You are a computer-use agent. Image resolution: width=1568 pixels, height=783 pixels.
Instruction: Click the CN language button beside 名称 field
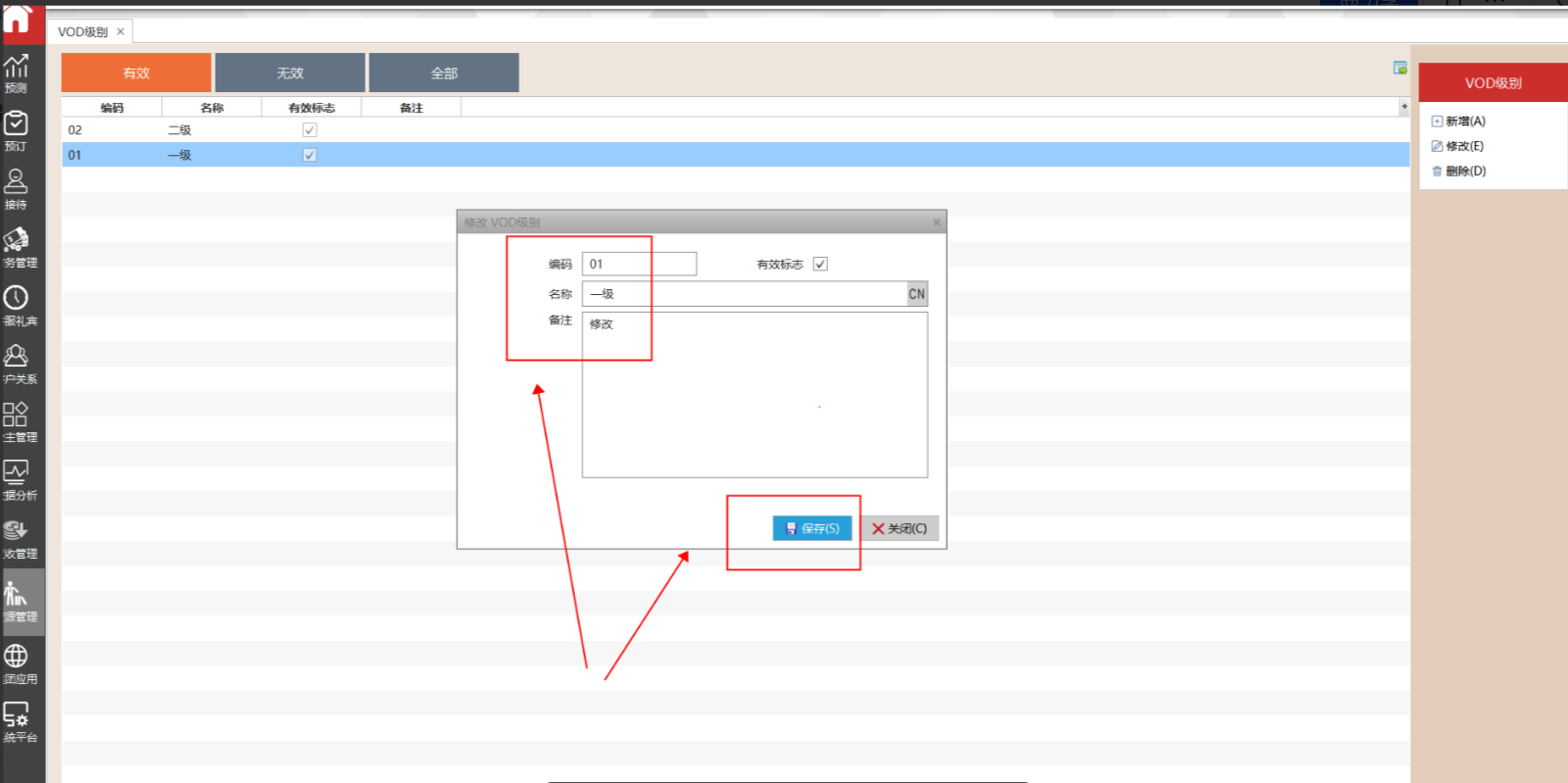[x=916, y=294]
